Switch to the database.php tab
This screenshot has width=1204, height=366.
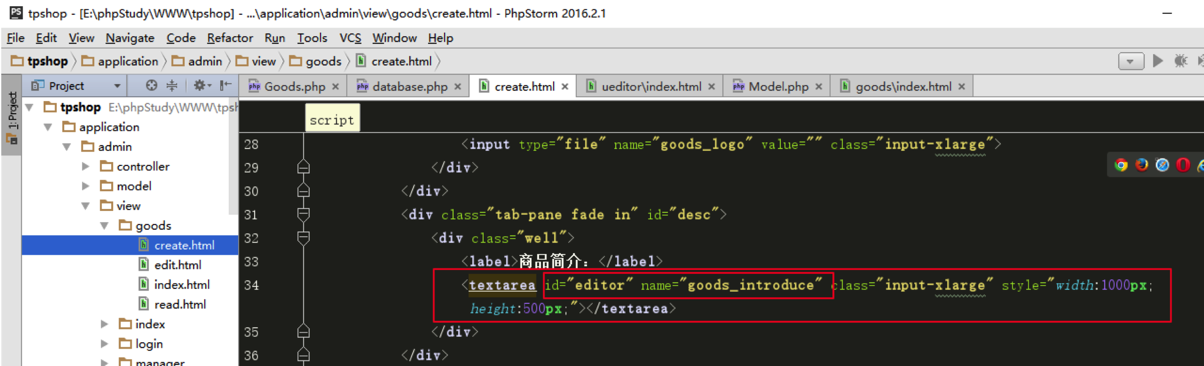click(408, 87)
